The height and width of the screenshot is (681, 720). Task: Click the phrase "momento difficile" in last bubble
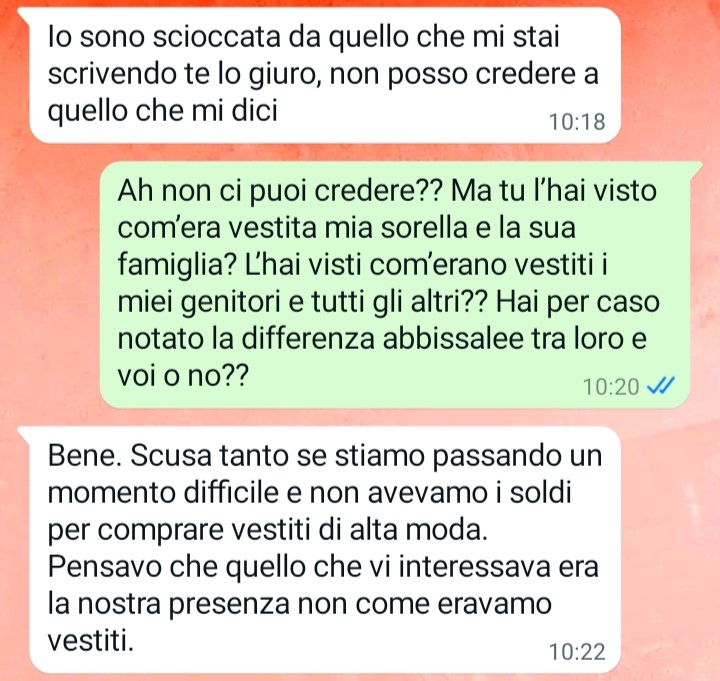point(163,493)
